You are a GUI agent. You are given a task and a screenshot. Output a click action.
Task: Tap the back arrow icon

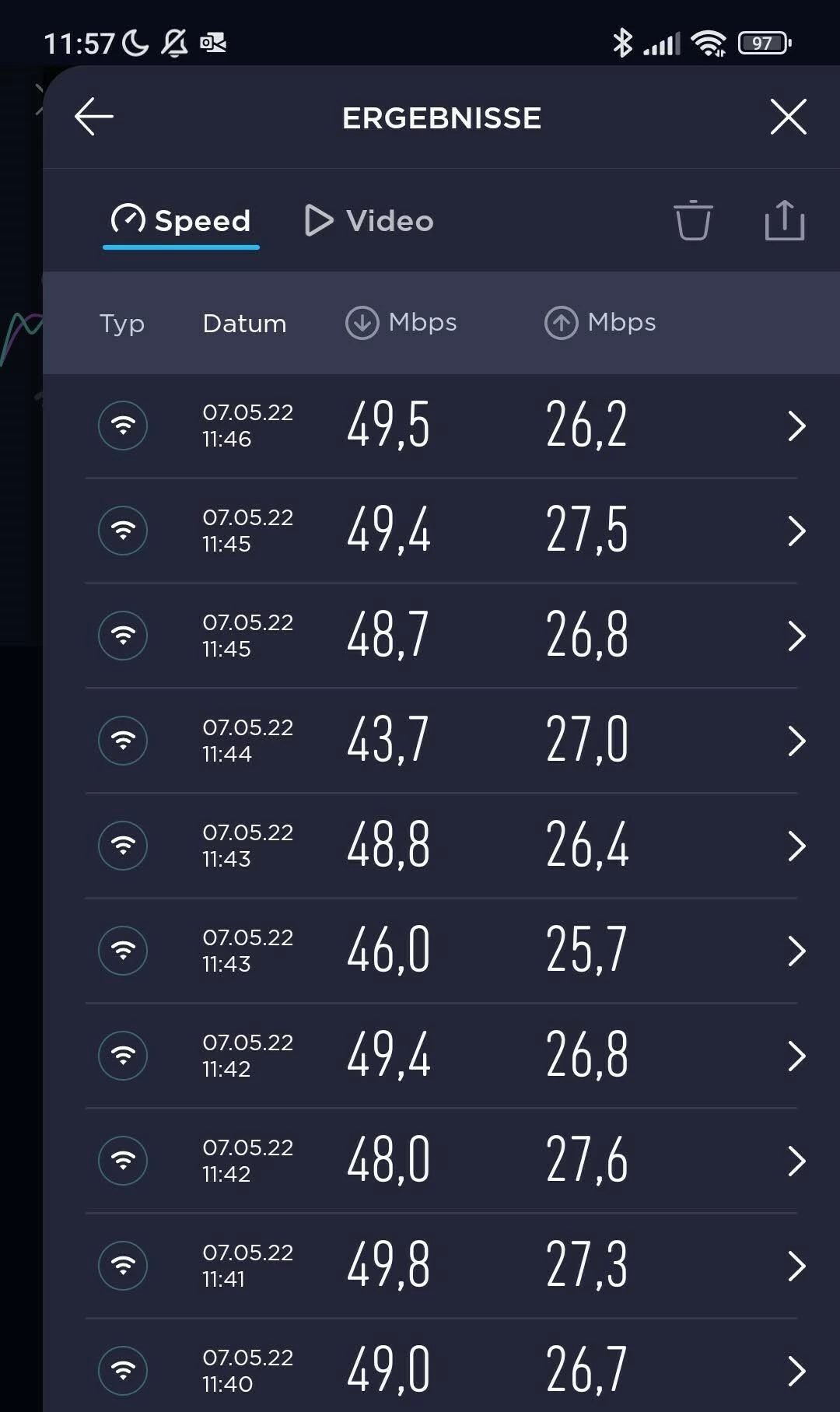click(x=94, y=117)
